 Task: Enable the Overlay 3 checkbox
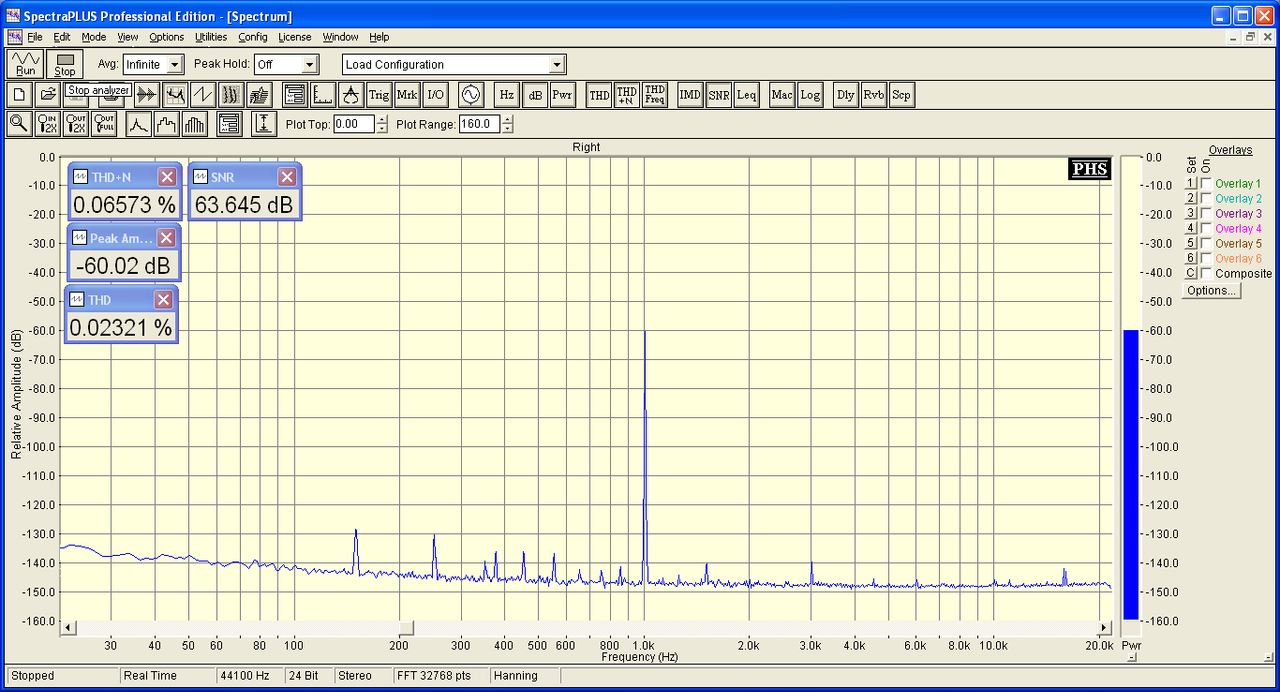[x=1207, y=214]
